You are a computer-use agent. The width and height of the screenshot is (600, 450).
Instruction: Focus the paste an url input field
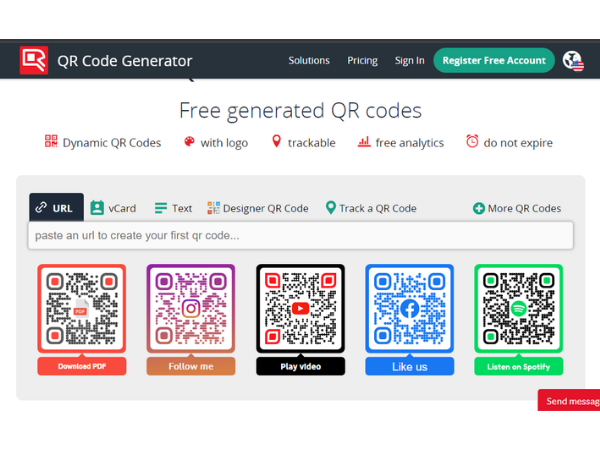click(300, 235)
